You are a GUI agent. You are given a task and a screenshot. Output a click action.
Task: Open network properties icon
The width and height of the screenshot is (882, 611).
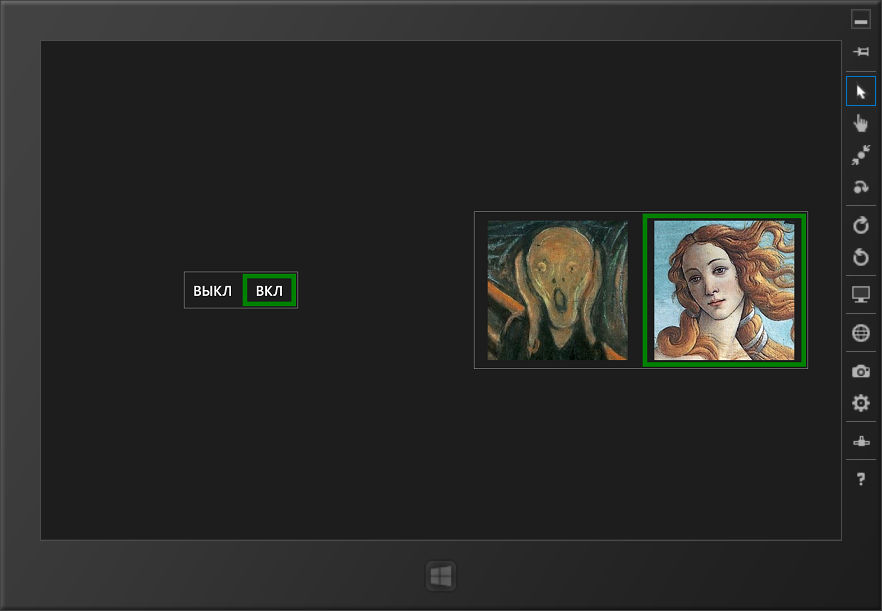click(x=861, y=441)
